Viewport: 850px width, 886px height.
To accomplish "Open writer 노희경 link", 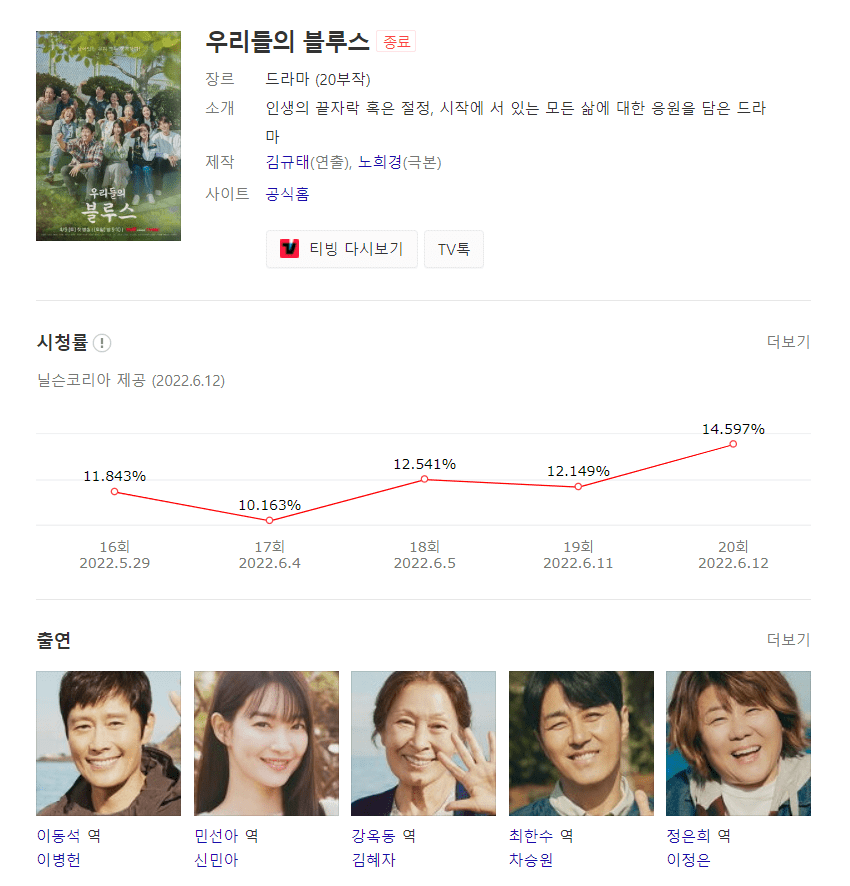I will [x=380, y=162].
